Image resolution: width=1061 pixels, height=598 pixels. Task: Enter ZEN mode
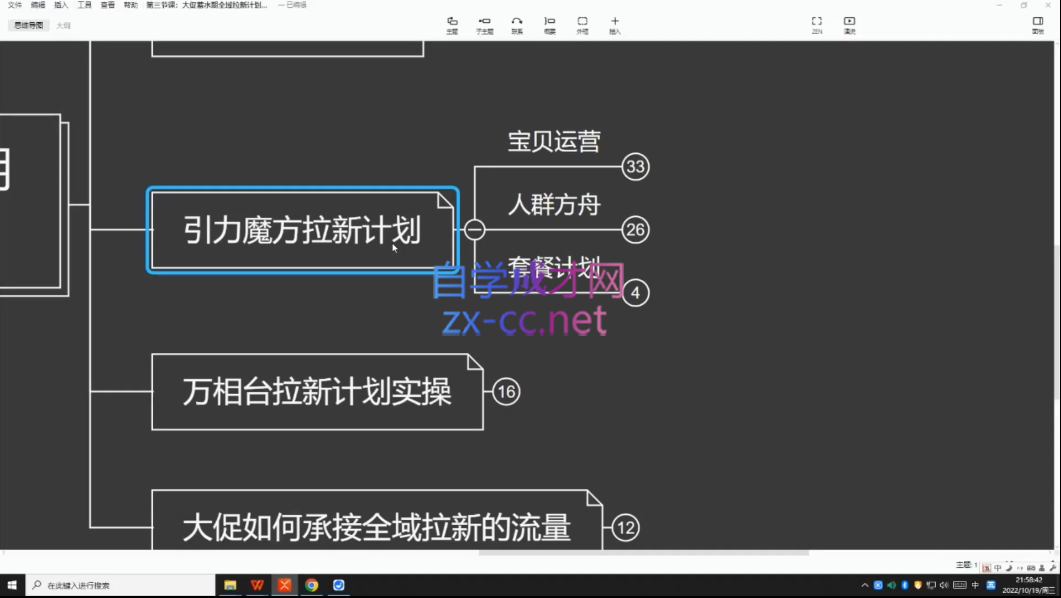(817, 25)
